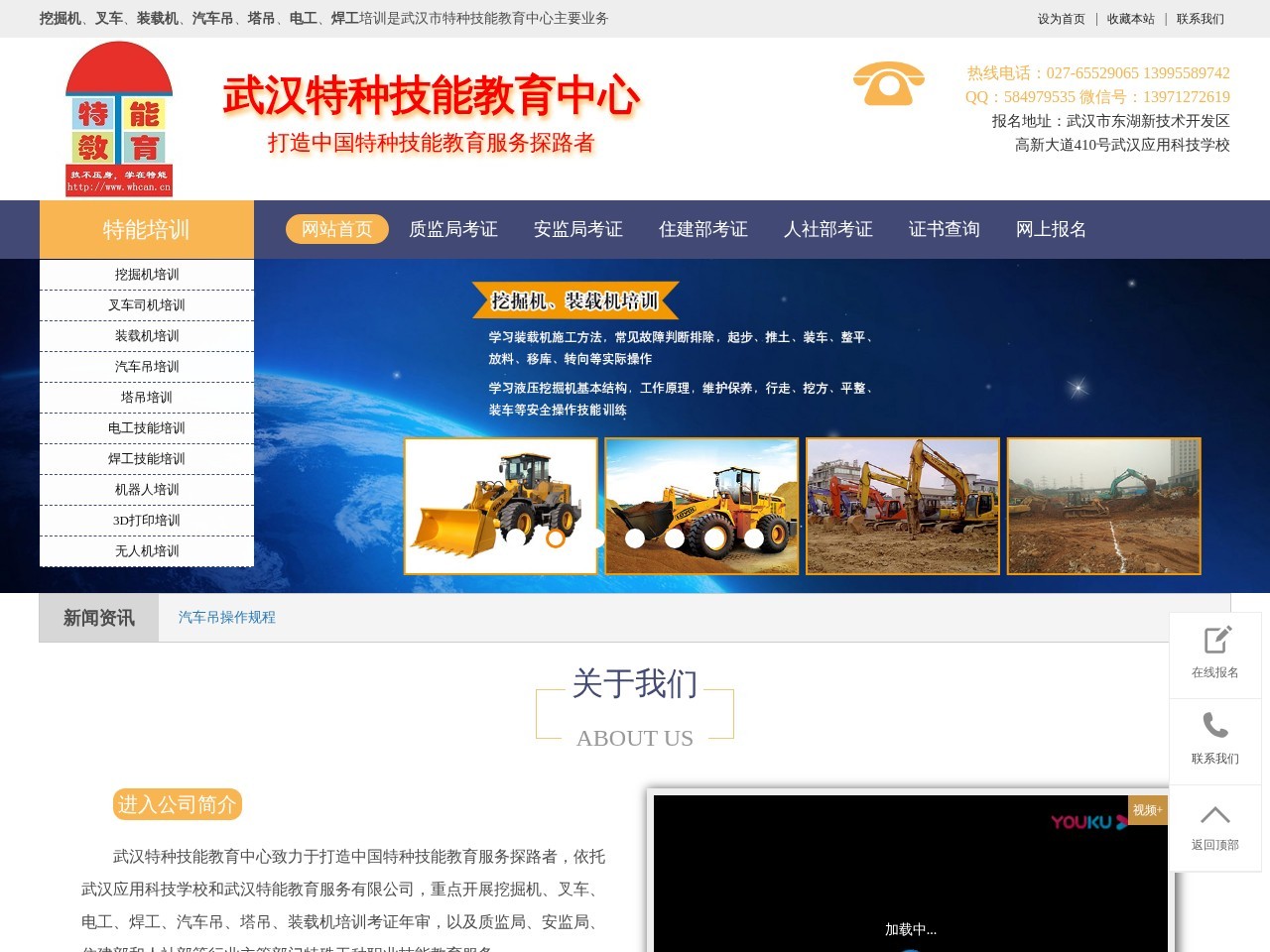Click the 叉车 keyword in the top bar
The image size is (1270, 952).
click(x=109, y=19)
